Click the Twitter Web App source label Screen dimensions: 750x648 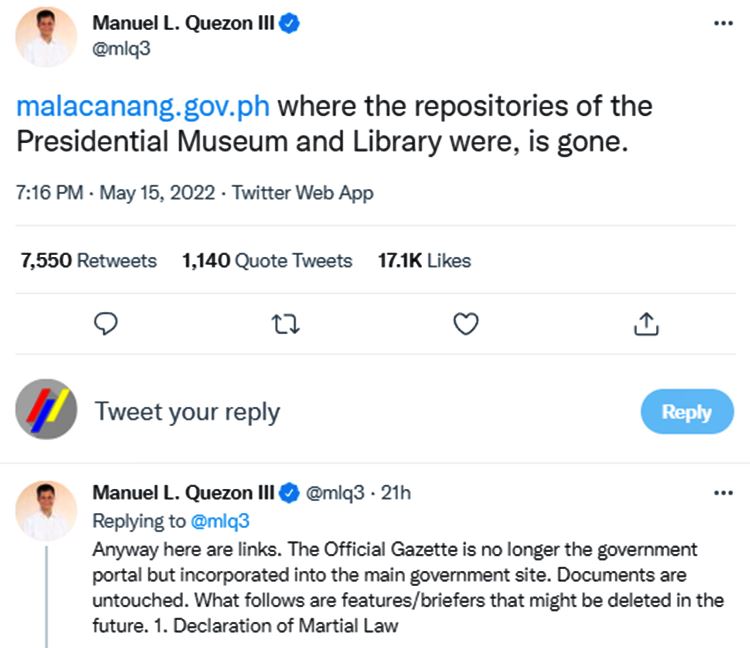pyautogui.click(x=303, y=193)
